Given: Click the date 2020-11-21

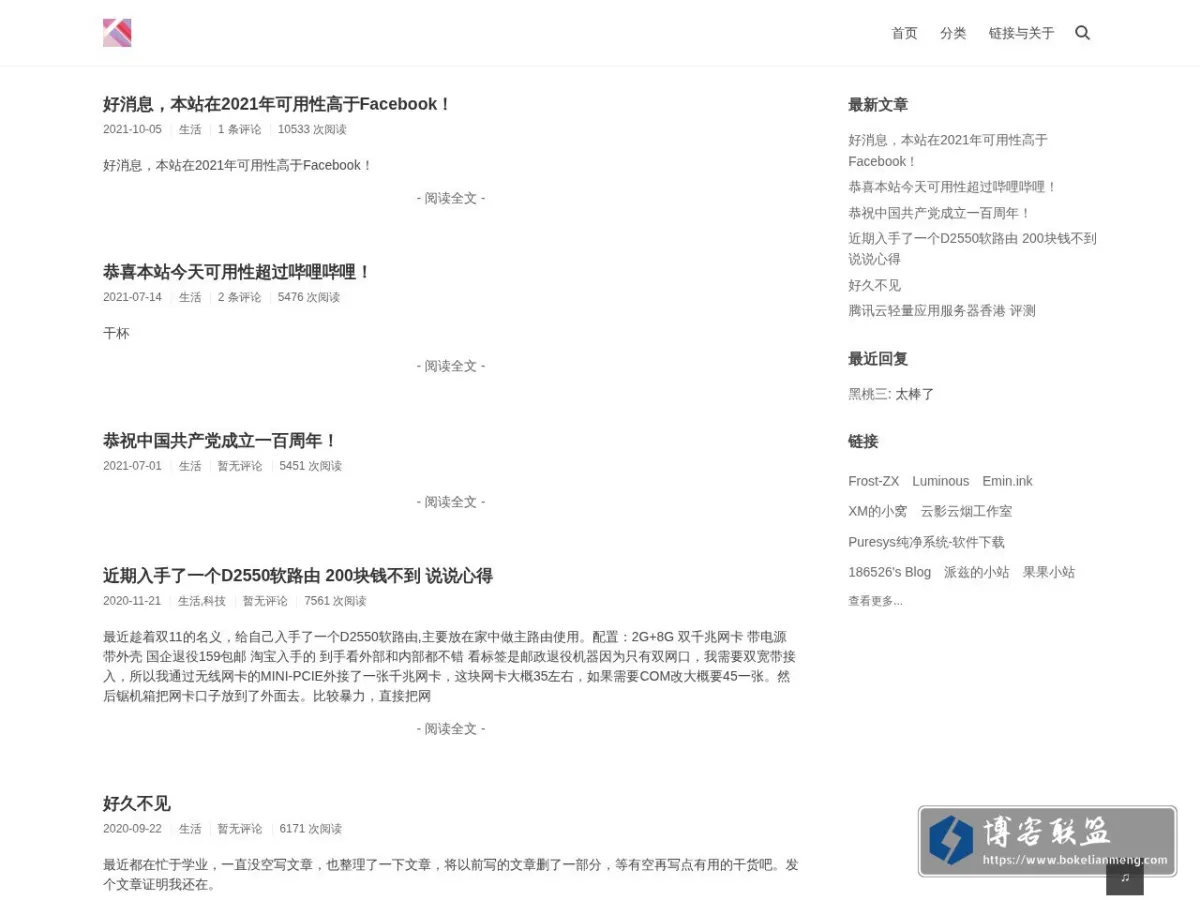Looking at the screenshot, I should click(x=132, y=602).
